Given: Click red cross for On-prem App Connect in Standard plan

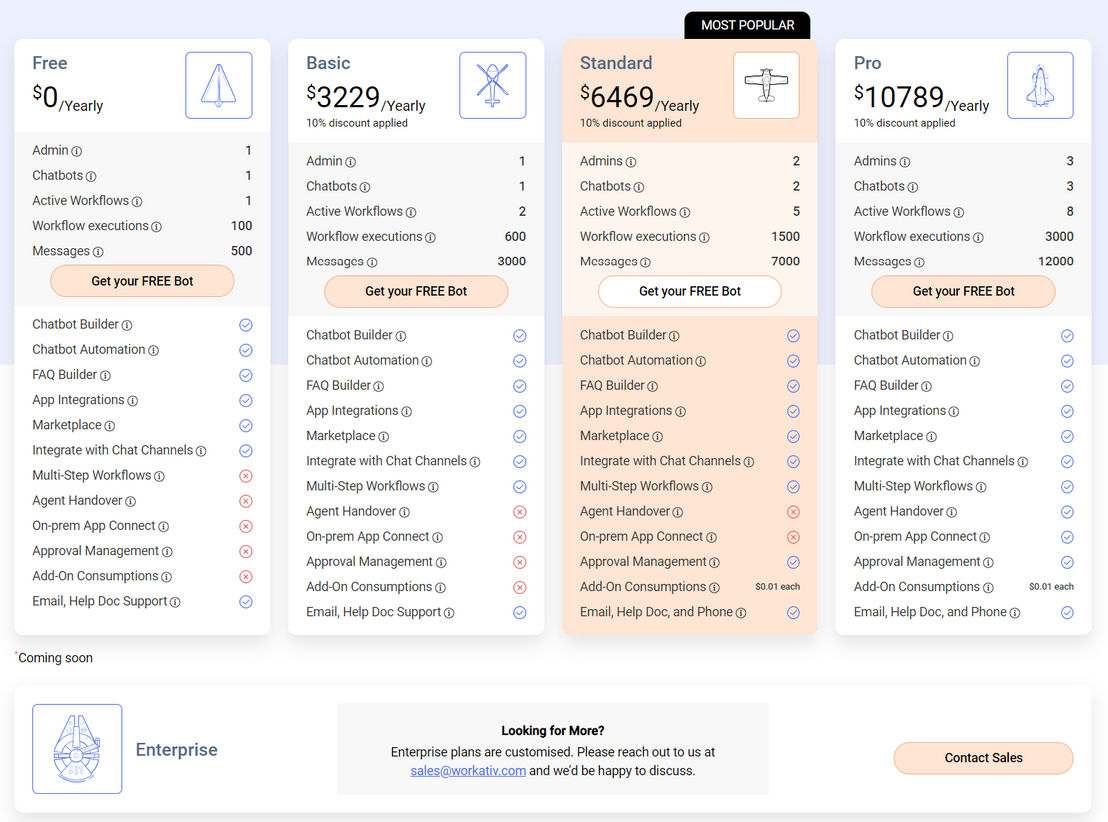Looking at the screenshot, I should coord(794,537).
